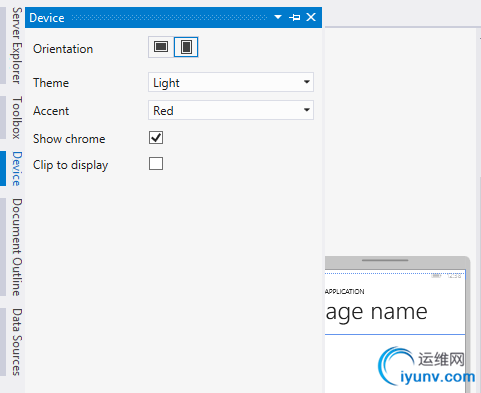Image resolution: width=481 pixels, height=393 pixels.
Task: Open the Theme dropdown
Action: point(231,82)
